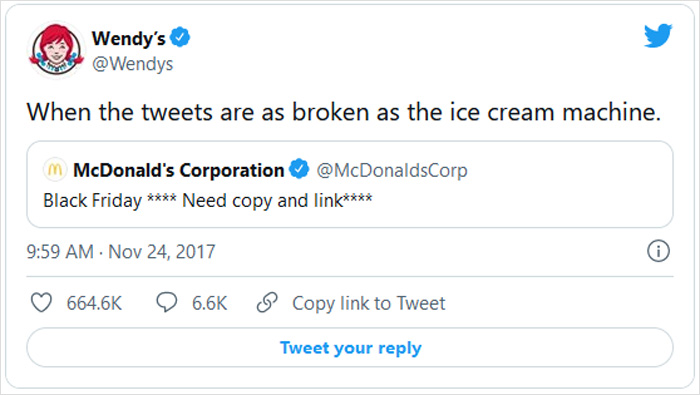Click the 664.6K likes count
Image resolution: width=700 pixels, height=395 pixels.
pyautogui.click(x=94, y=303)
